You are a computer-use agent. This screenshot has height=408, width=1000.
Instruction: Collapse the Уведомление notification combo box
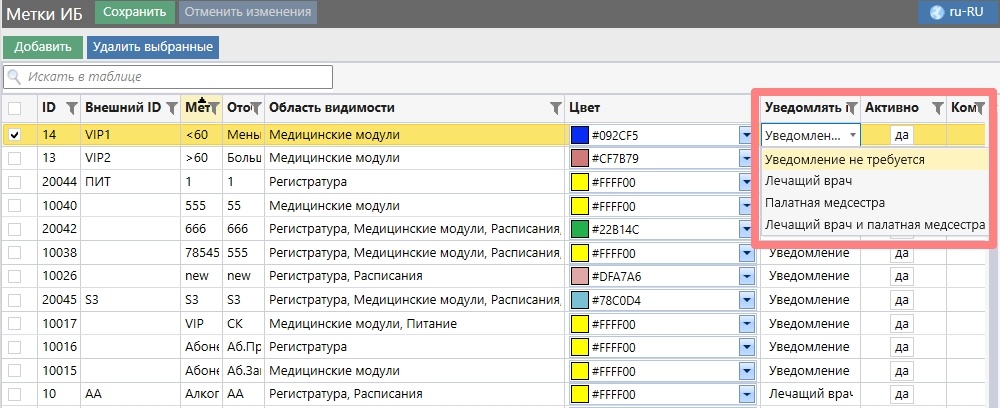852,134
